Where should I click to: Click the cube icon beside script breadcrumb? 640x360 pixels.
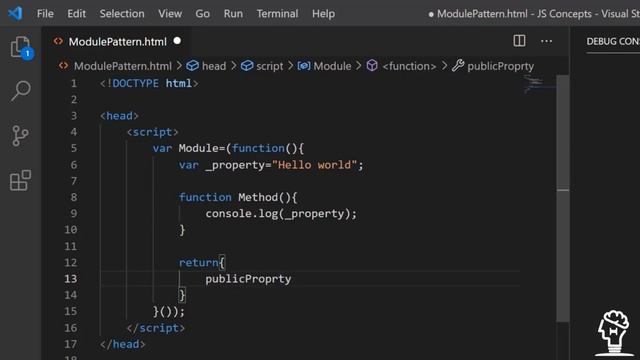pos(247,66)
